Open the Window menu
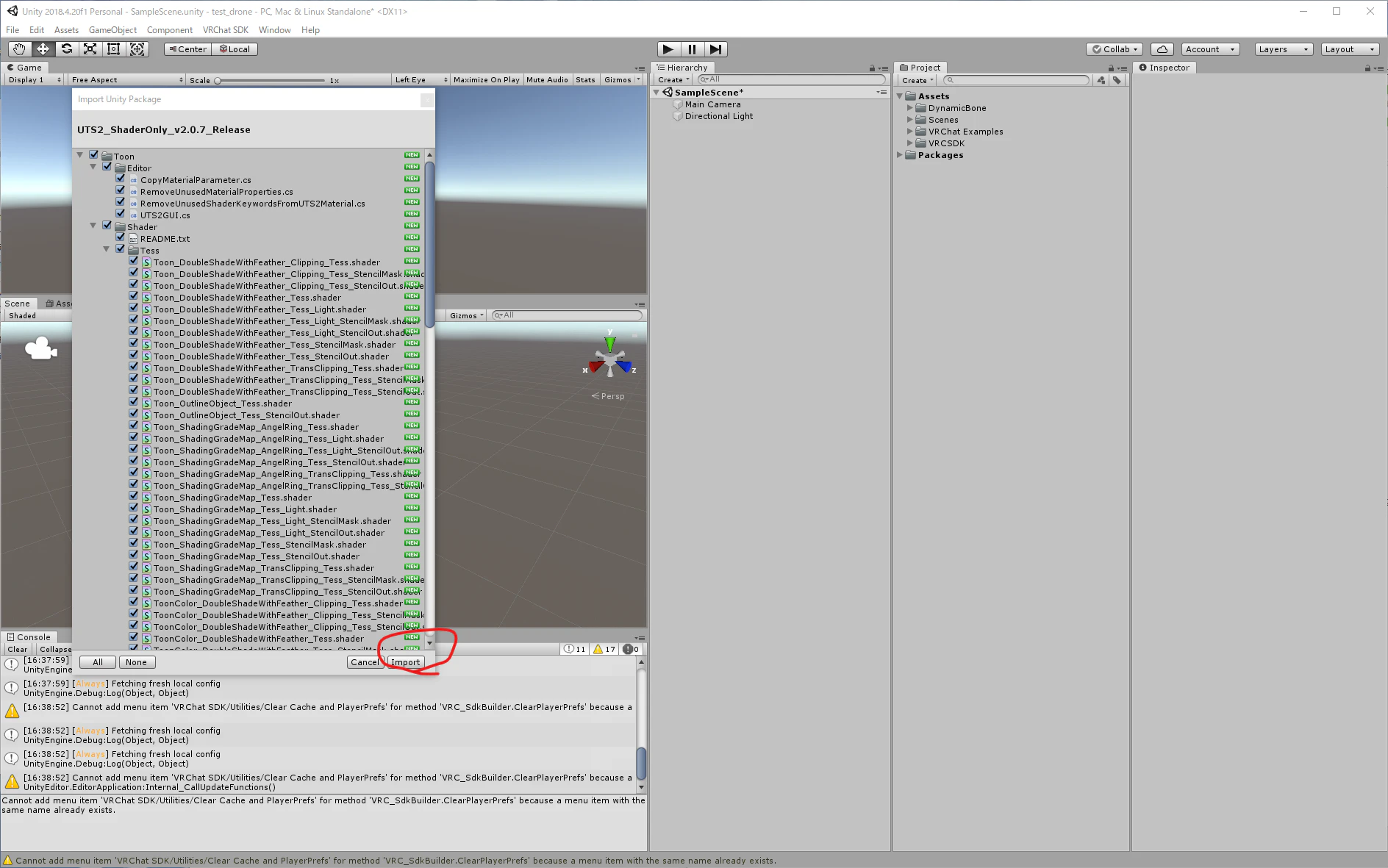This screenshot has width=1388, height=868. tap(274, 30)
